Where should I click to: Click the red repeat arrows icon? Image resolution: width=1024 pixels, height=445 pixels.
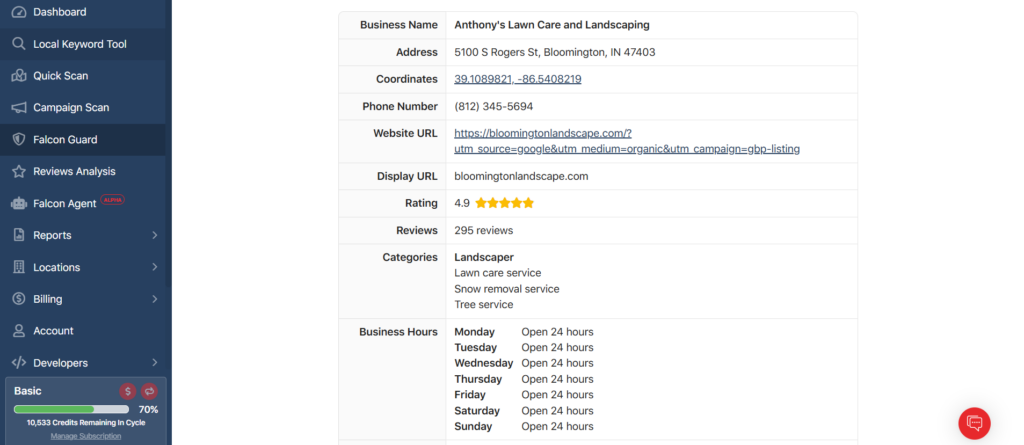[150, 391]
